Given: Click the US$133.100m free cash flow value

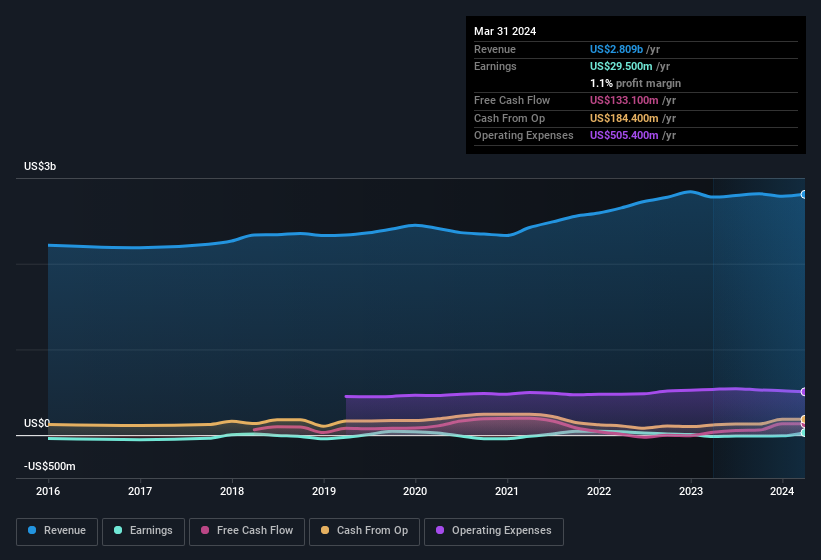Looking at the screenshot, I should pos(623,101).
